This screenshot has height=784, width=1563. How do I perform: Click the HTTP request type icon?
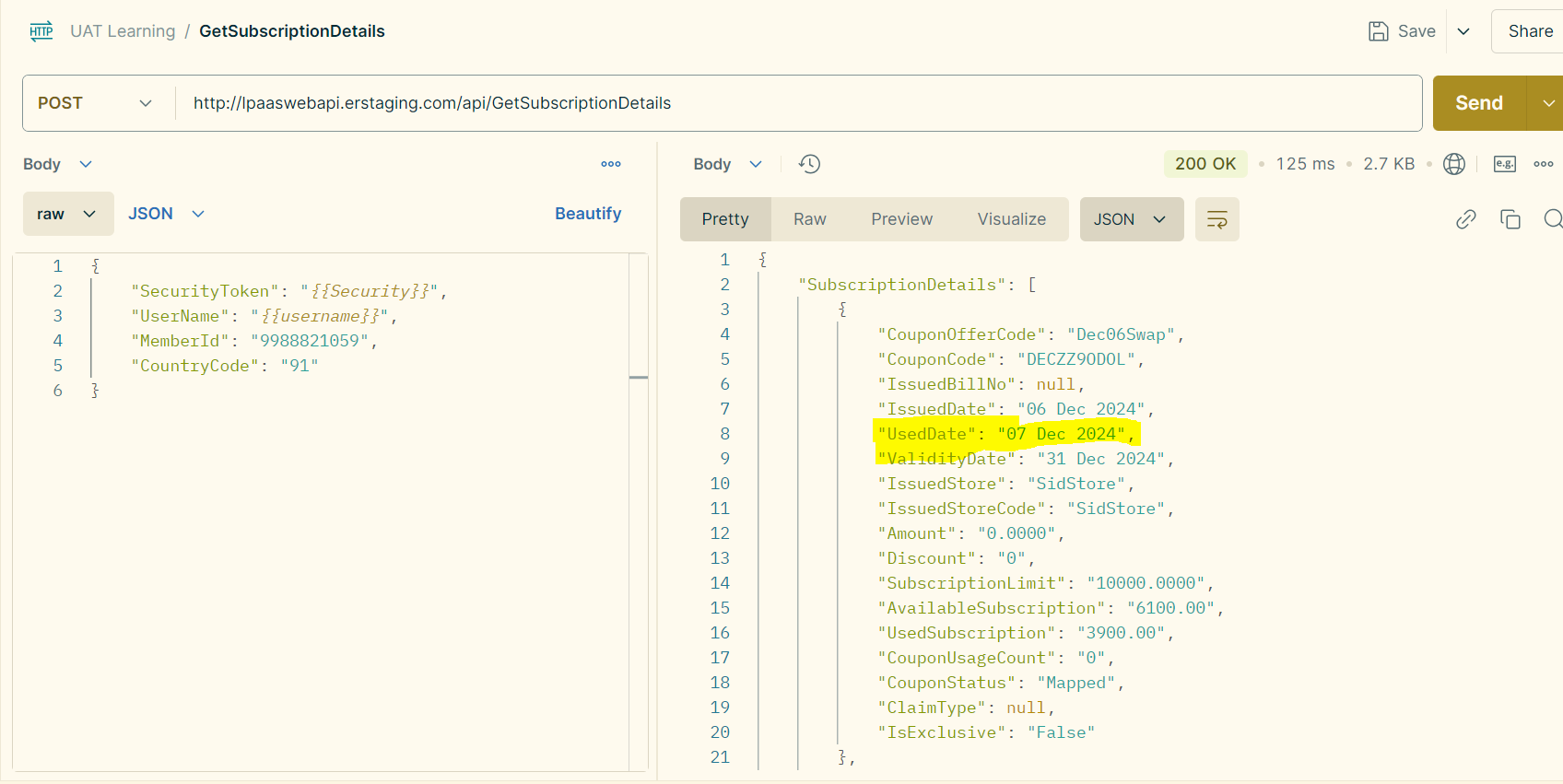point(41,31)
